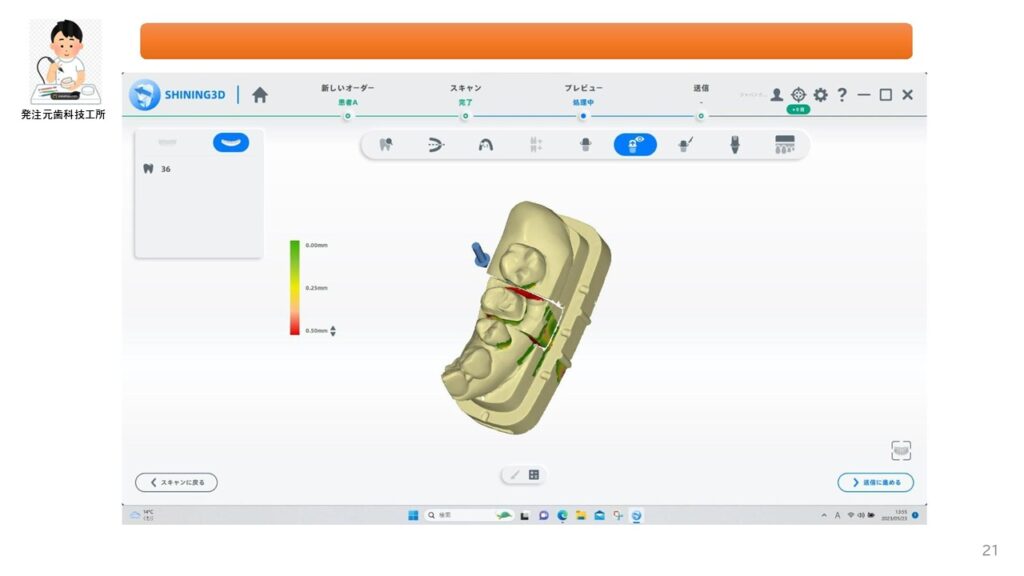Screen dimensions: 1024x576
Task: Open the settings gear in title bar
Action: (x=820, y=95)
